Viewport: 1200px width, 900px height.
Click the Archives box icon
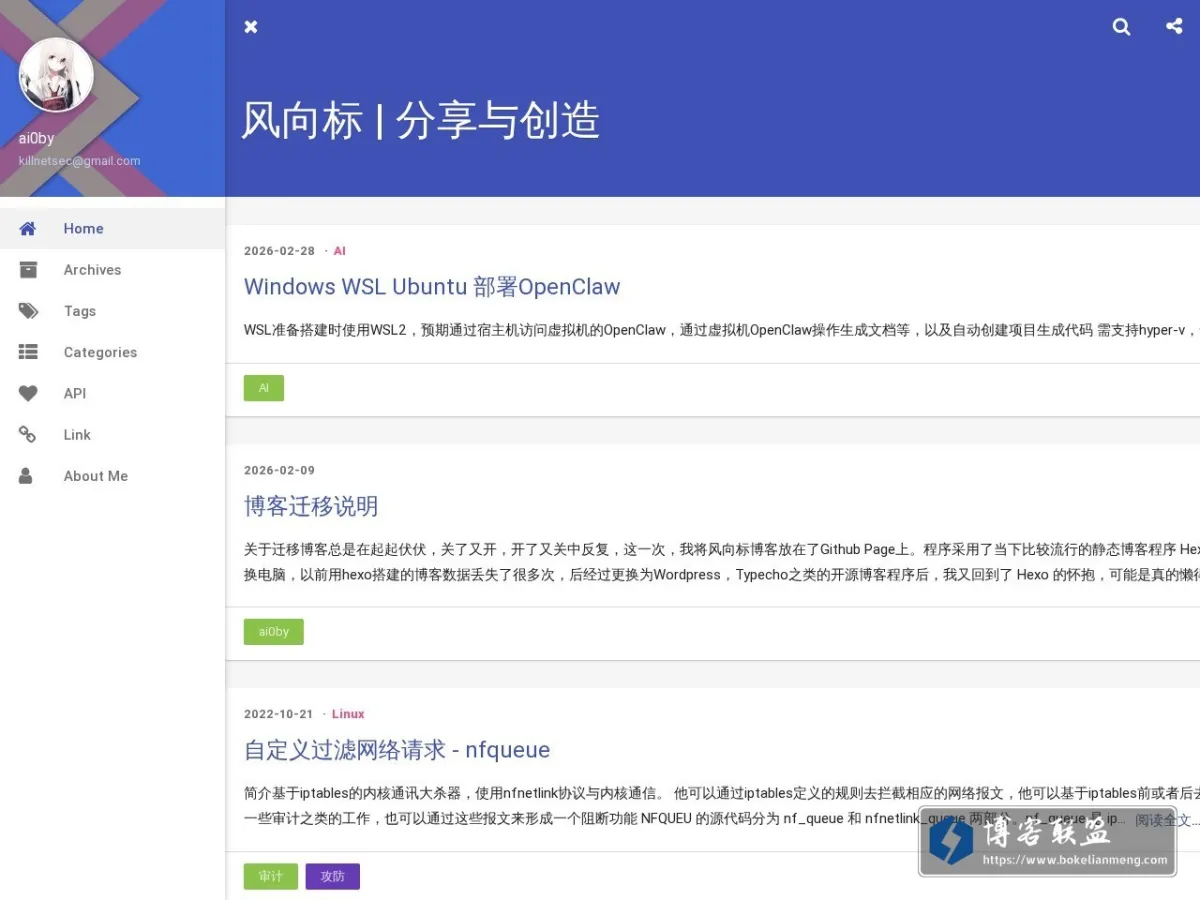click(x=28, y=269)
